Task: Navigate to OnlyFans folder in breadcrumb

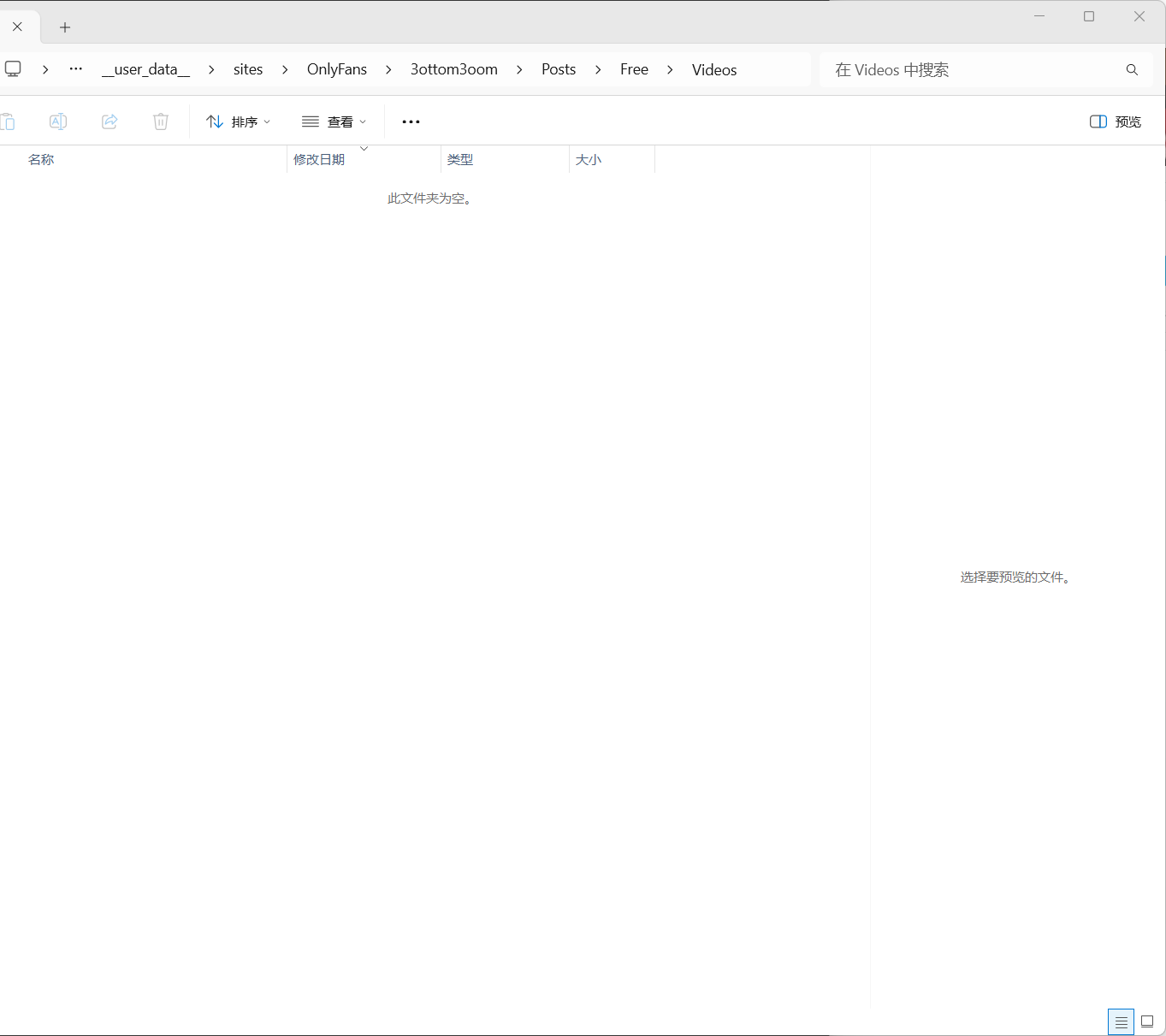Action: [337, 69]
